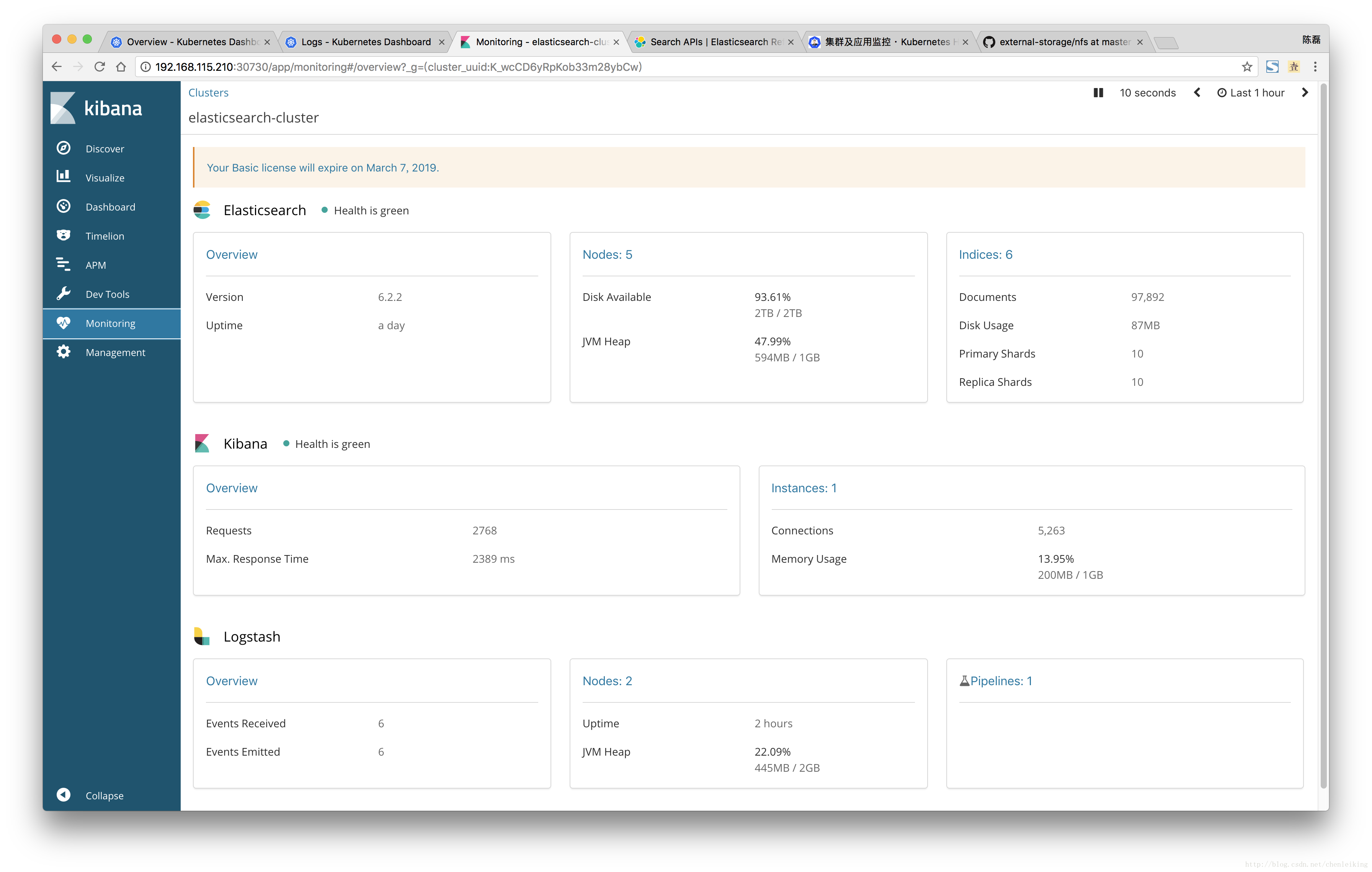Click the Logstash section logo icon
The width and height of the screenshot is (1372, 872).
[202, 636]
